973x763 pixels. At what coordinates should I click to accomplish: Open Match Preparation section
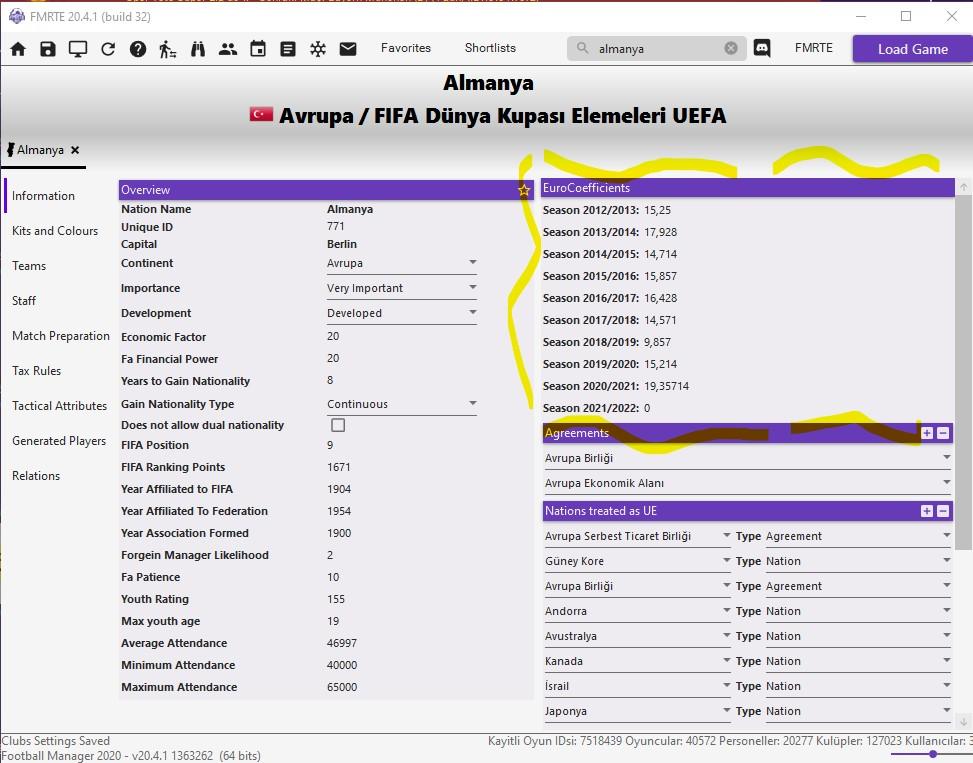pyautogui.click(x=61, y=336)
